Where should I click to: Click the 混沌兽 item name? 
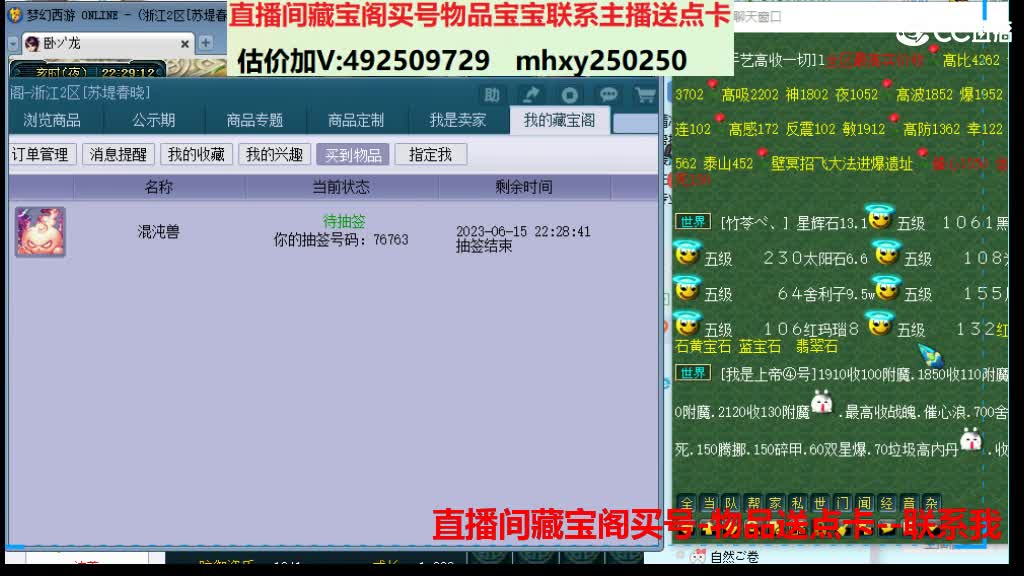click(159, 232)
